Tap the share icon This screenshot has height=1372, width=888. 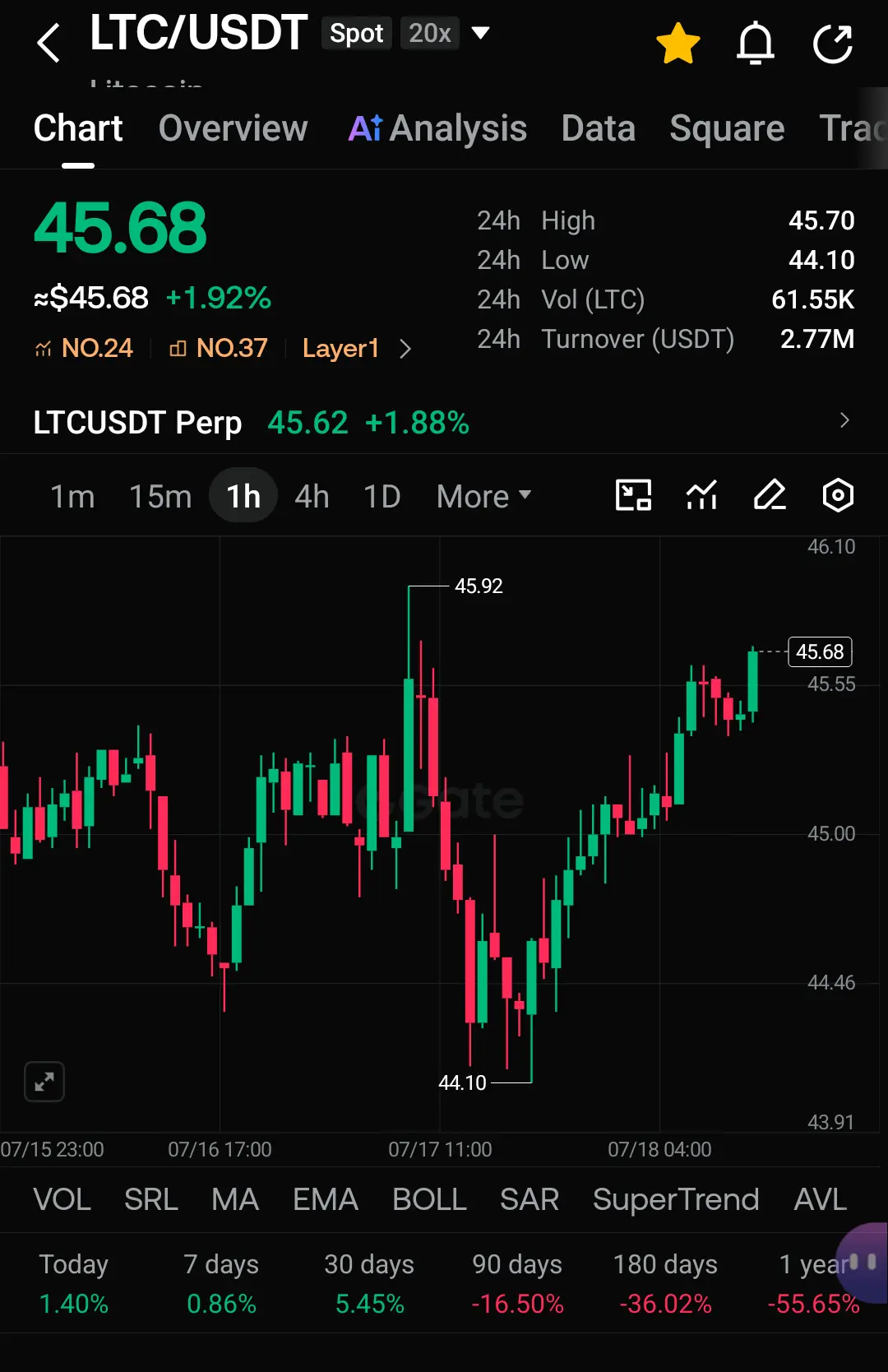click(833, 44)
